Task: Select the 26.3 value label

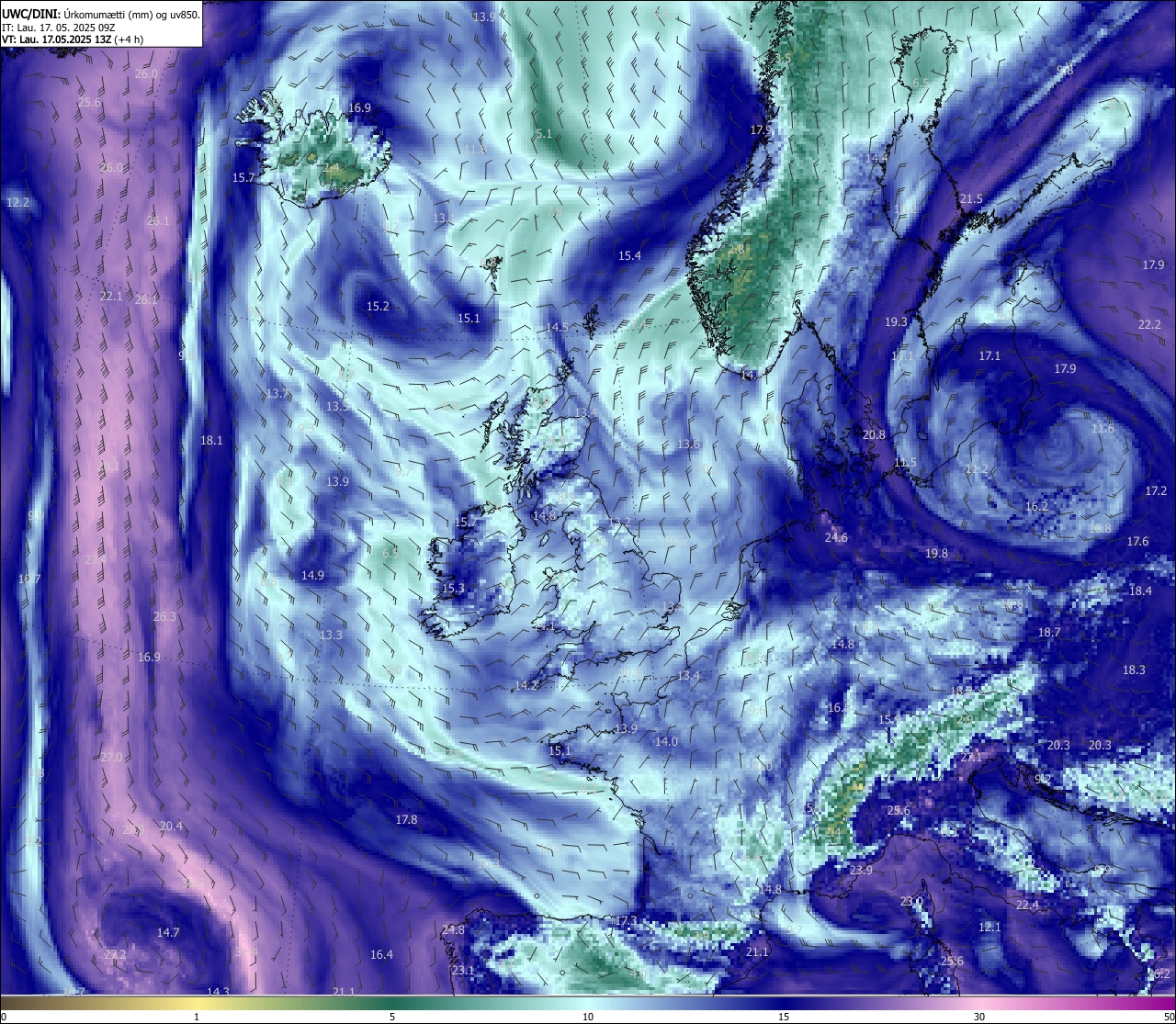Action: click(164, 616)
